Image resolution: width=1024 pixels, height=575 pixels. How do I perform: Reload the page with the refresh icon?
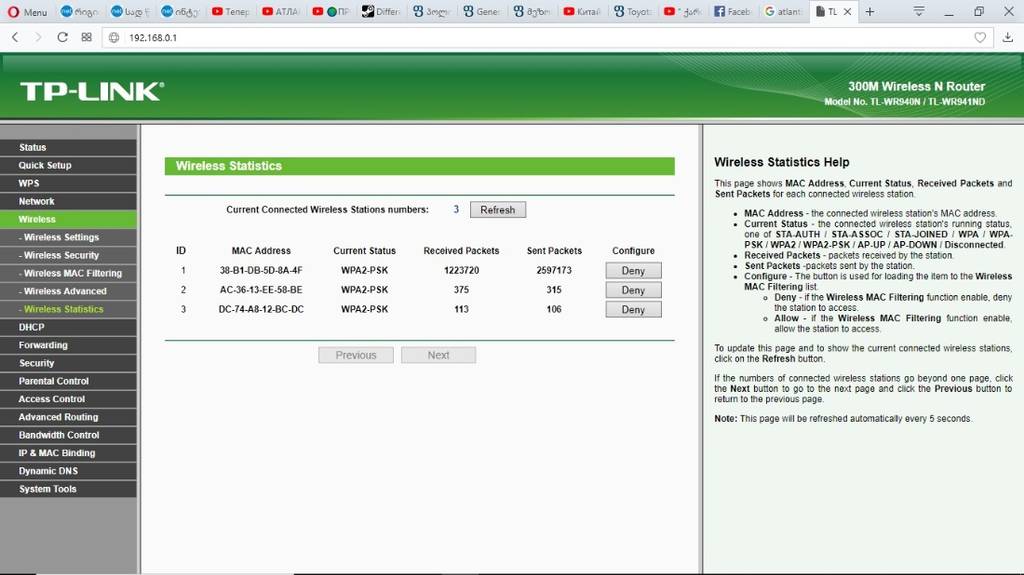pyautogui.click(x=62, y=37)
